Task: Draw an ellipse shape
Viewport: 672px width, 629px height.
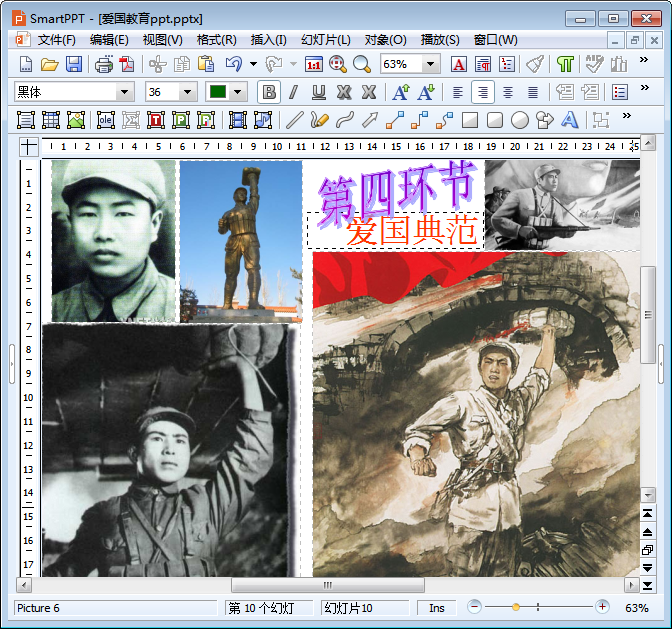Action: (520, 120)
